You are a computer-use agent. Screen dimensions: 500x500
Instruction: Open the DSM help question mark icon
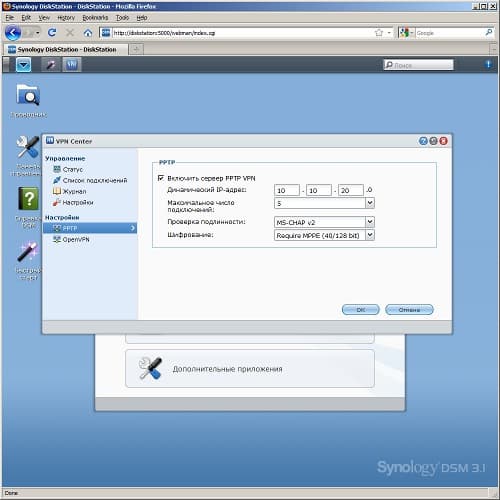click(x=29, y=199)
